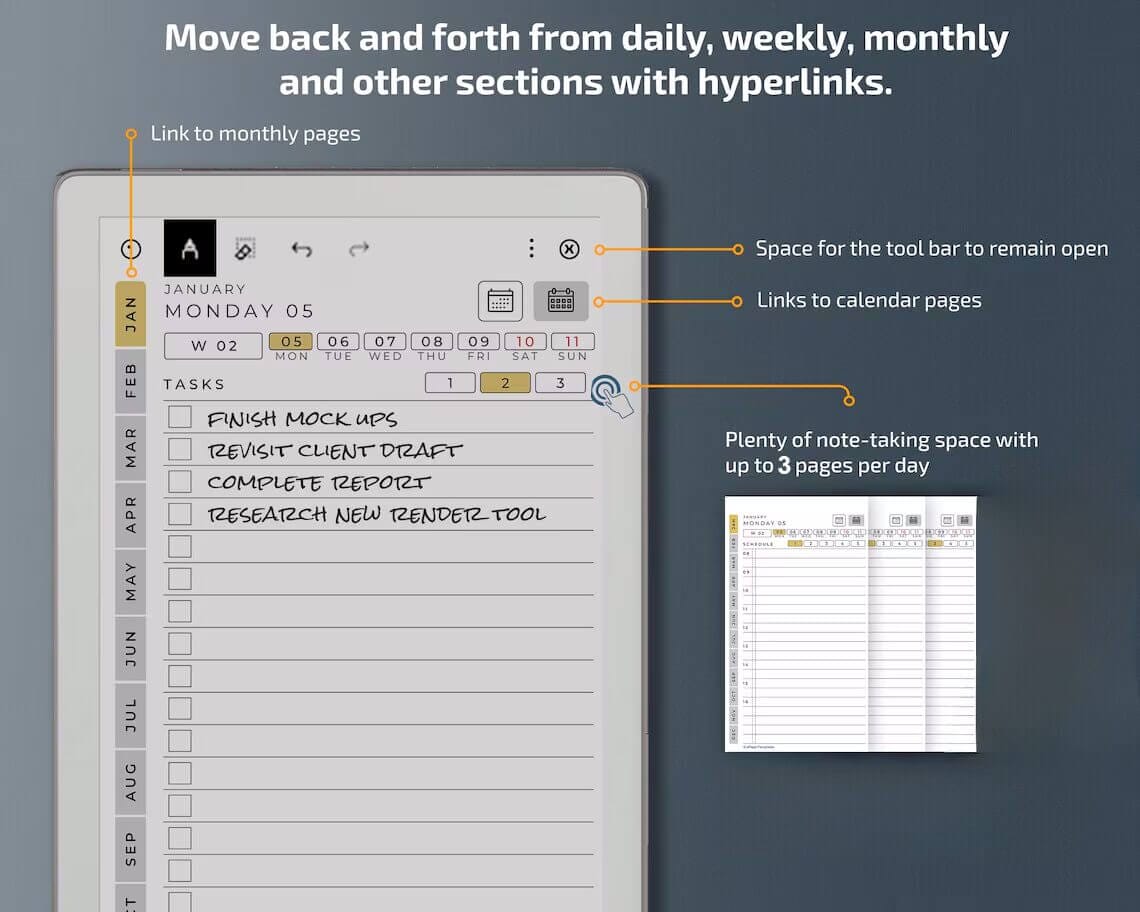Screen dimensions: 1140x912
Task: Click the redo arrow
Action: (359, 249)
